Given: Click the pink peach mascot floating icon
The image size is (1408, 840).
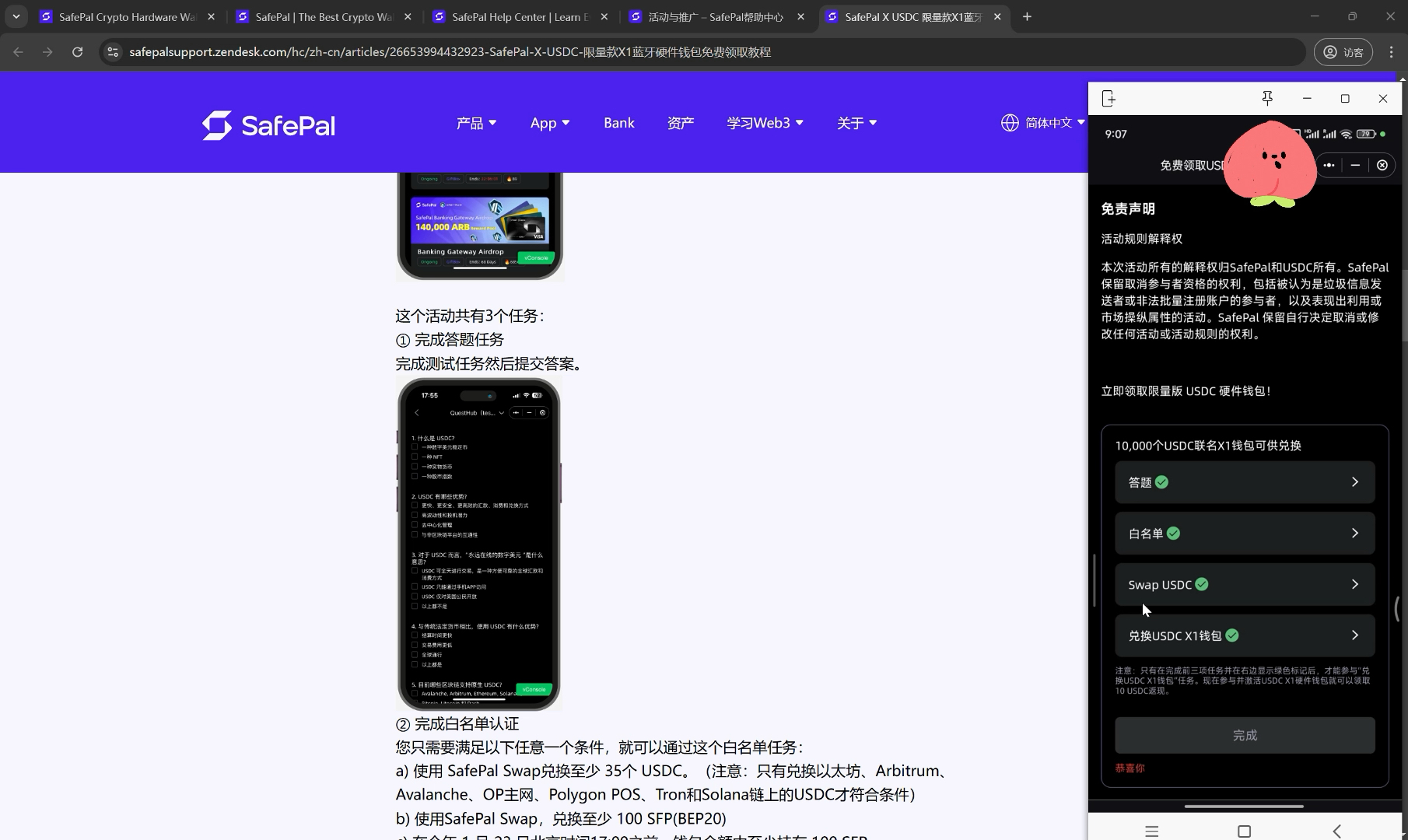Looking at the screenshot, I should 1270,165.
